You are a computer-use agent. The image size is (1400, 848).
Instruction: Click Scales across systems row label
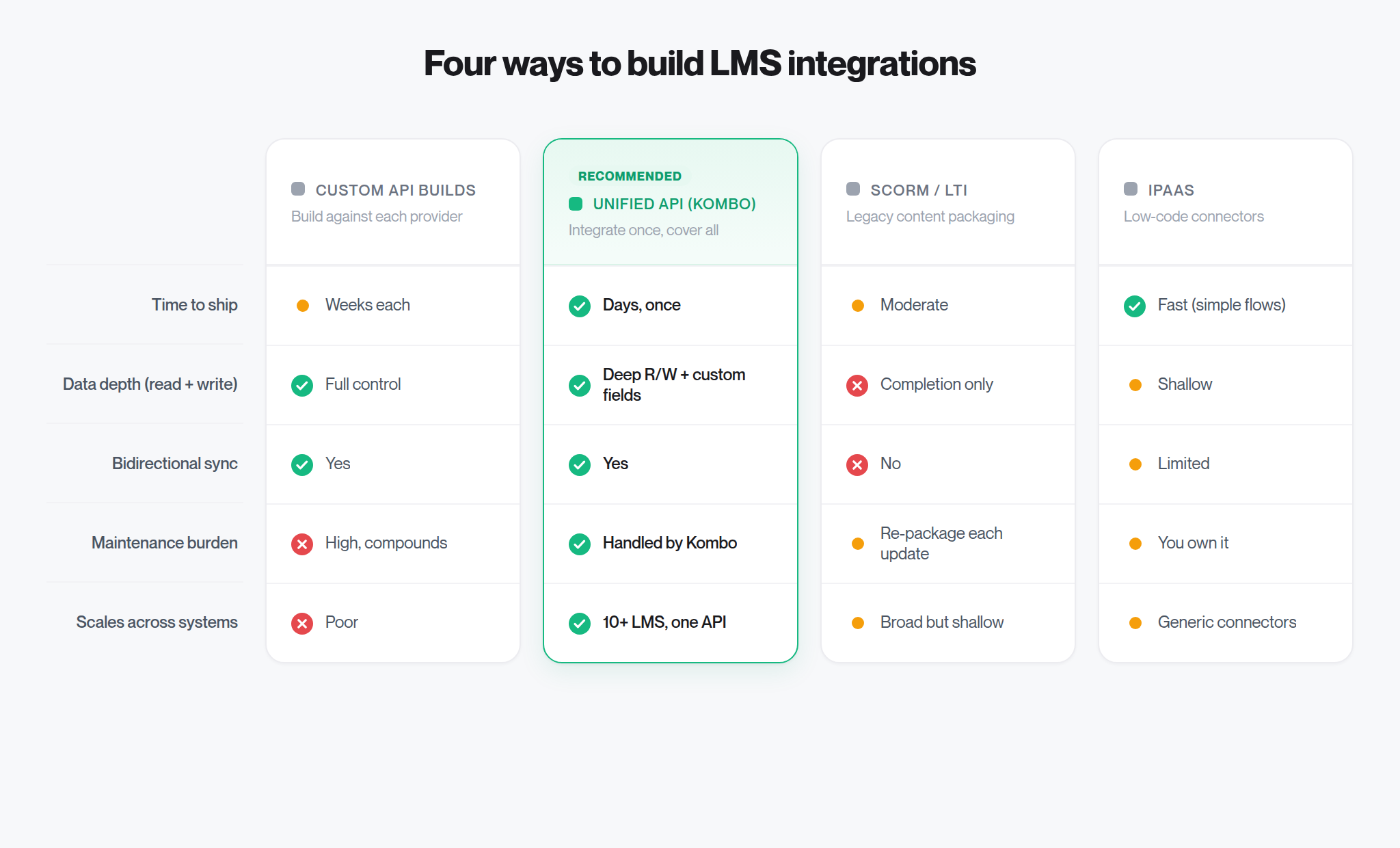[157, 622]
